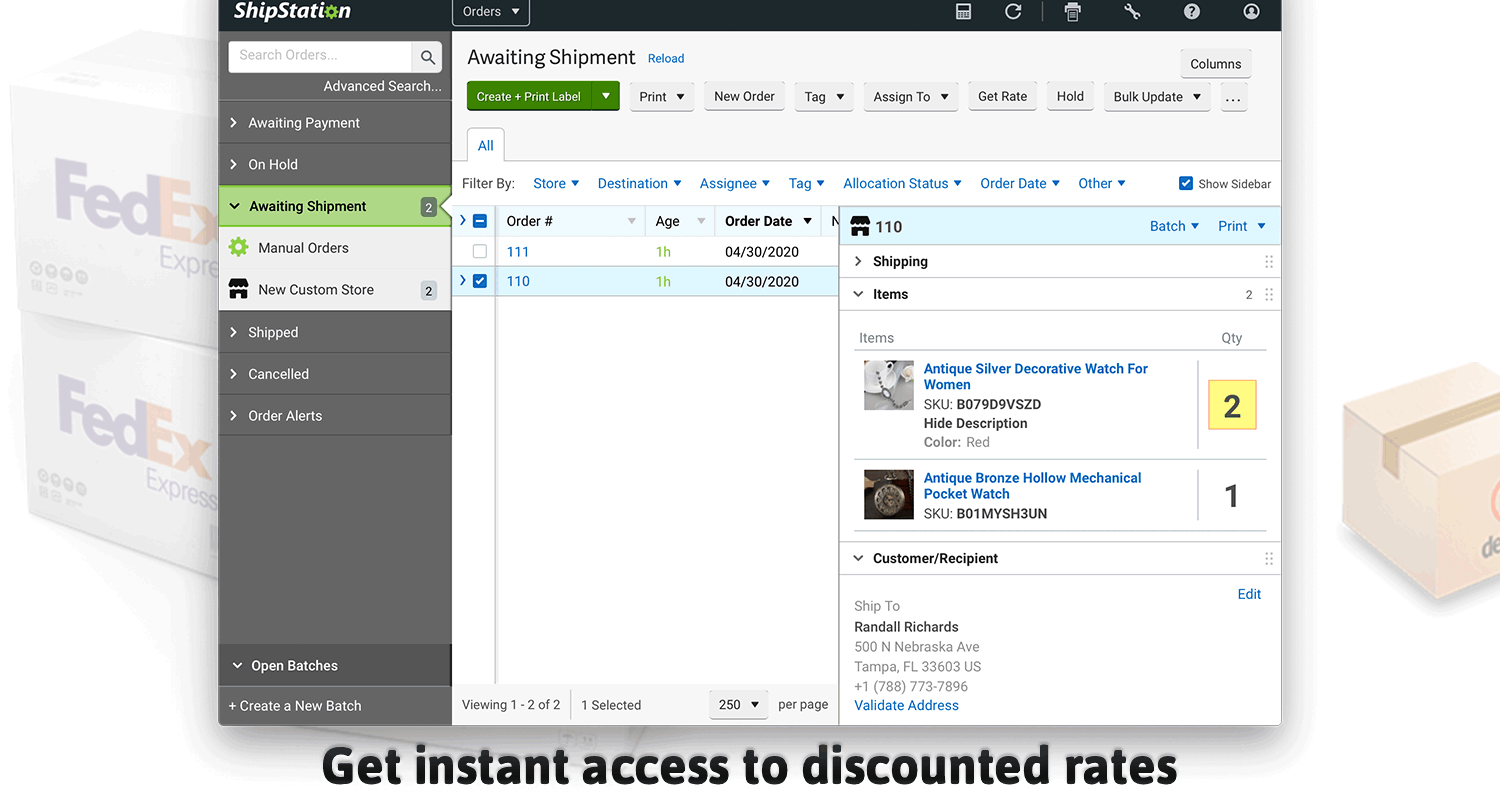
Task: Toggle the select-all orders checkbox
Action: pyautogui.click(x=480, y=221)
